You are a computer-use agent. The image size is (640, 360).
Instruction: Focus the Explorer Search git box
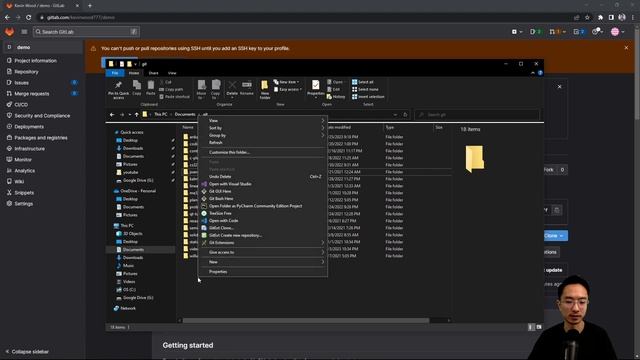477,115
